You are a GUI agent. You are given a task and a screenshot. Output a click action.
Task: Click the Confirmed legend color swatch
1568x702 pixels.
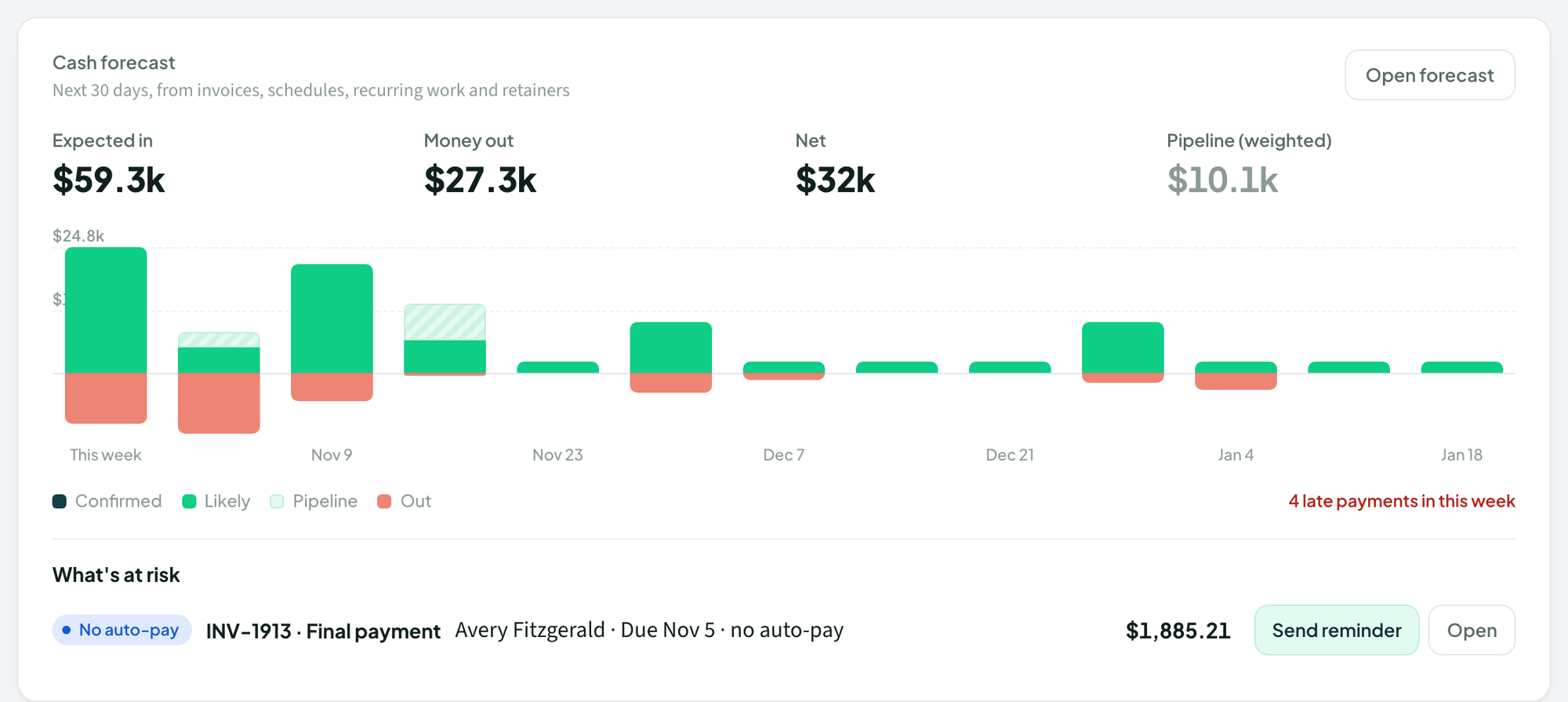click(x=60, y=501)
